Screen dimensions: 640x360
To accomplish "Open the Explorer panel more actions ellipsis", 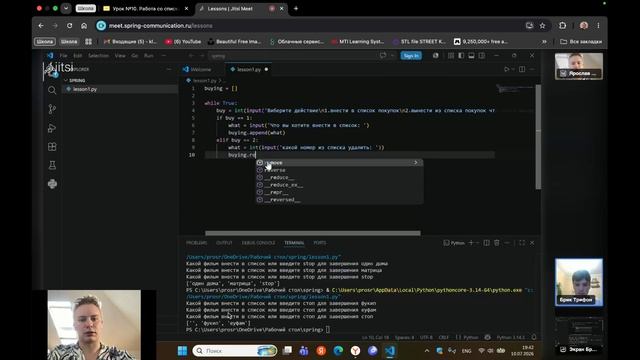I will click(169, 69).
